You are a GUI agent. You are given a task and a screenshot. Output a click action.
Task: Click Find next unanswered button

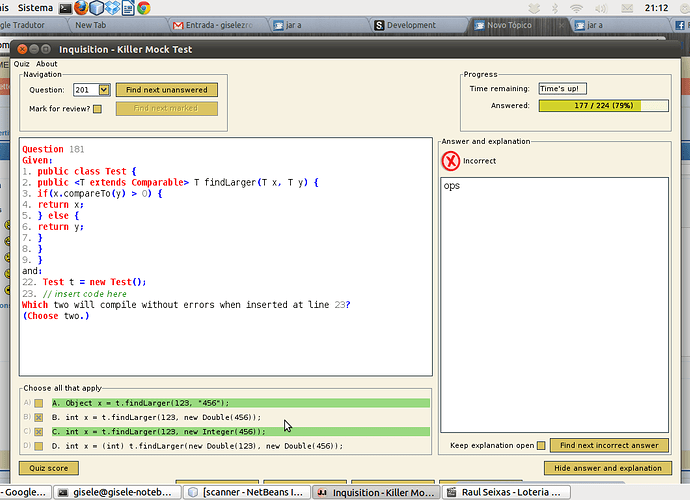(x=167, y=90)
